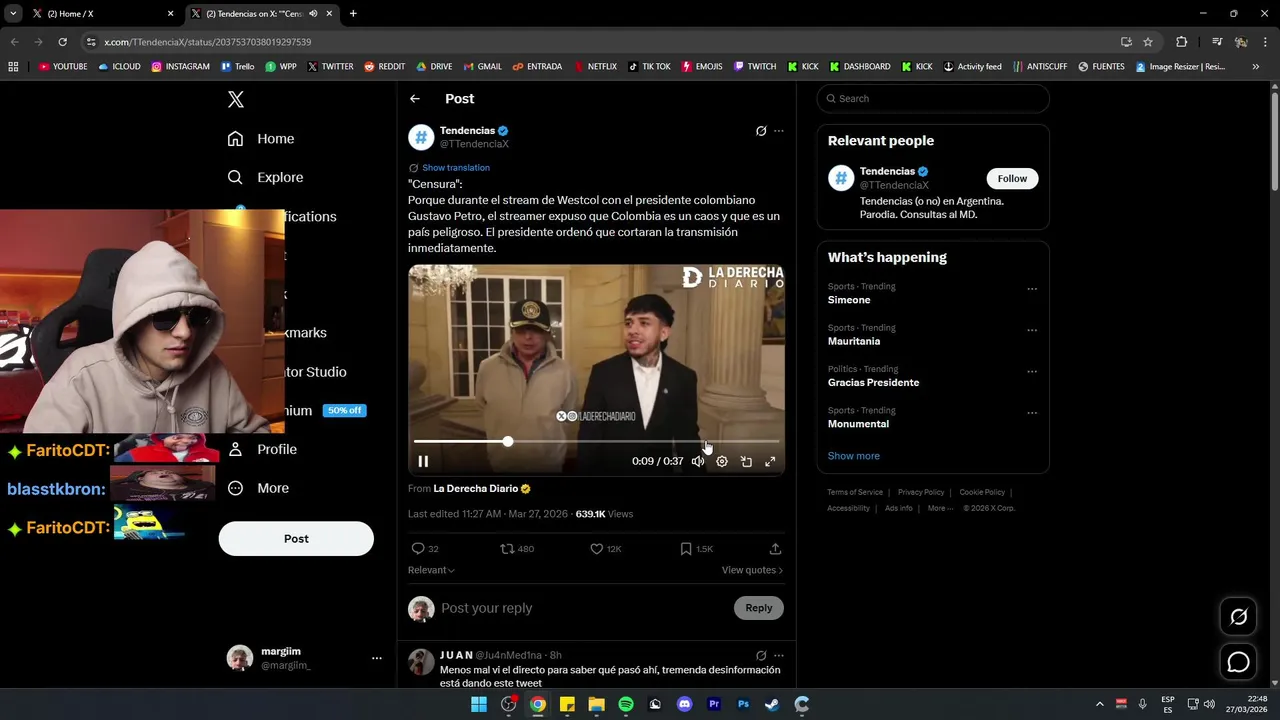Open Premiere Pro from the taskbar
Viewport: 1280px width, 720px height.
(714, 704)
